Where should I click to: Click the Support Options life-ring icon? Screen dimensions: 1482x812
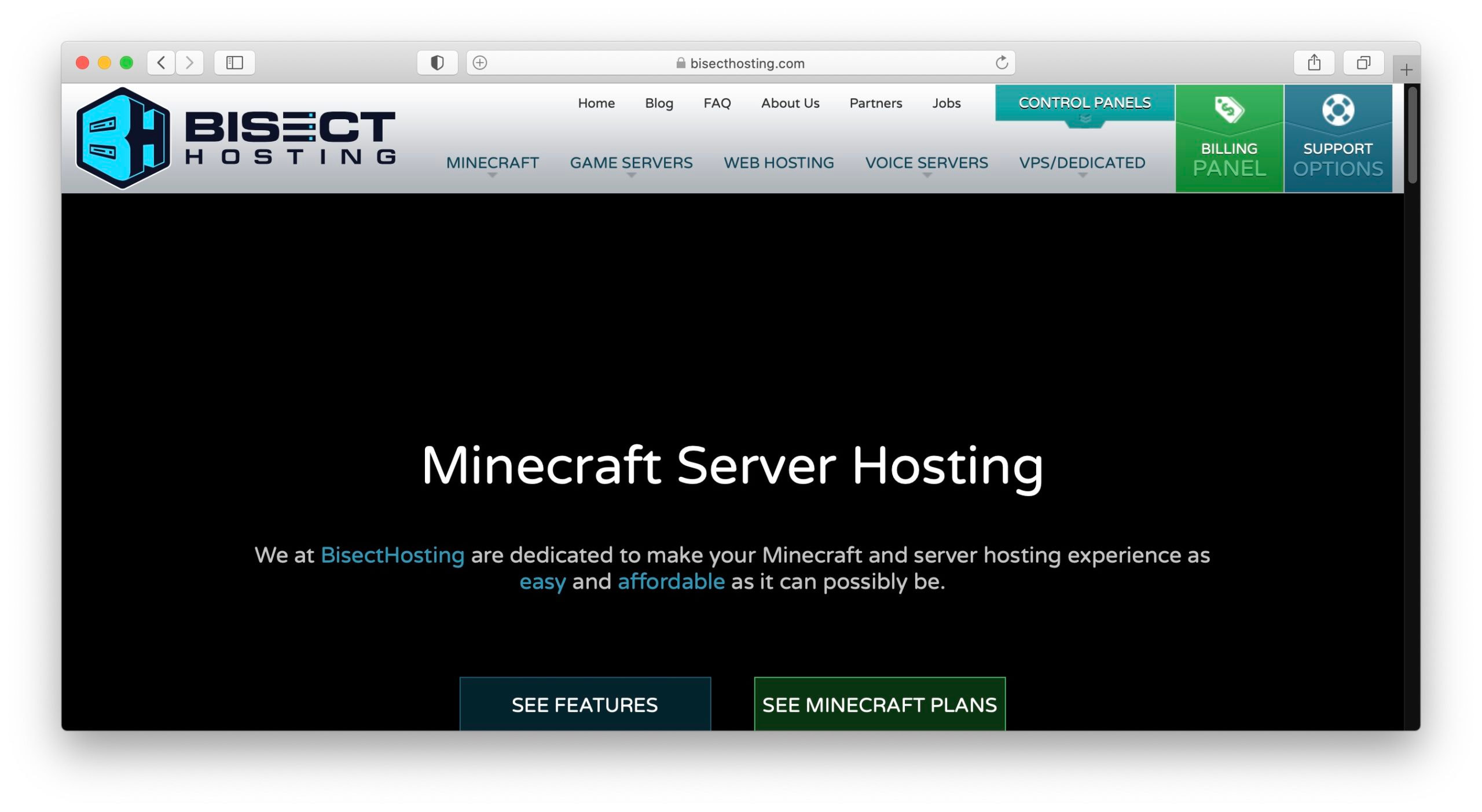1338,108
